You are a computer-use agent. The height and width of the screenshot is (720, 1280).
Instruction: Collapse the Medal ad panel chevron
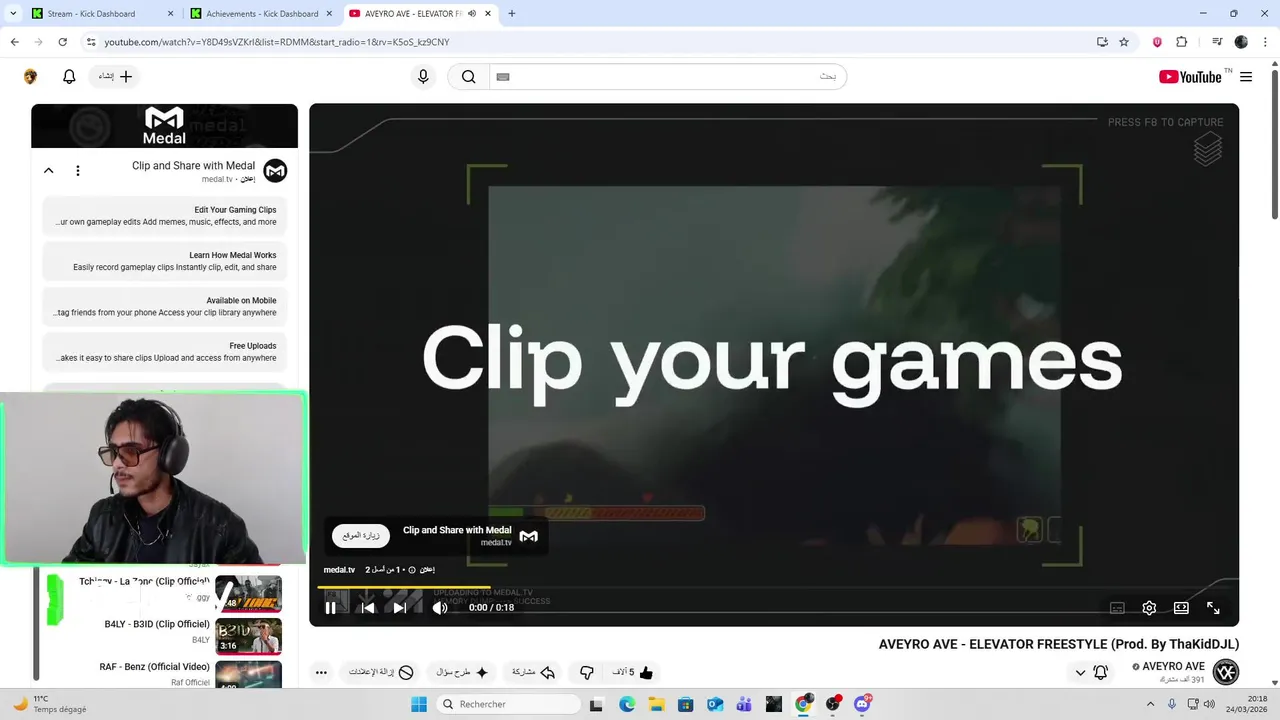[x=48, y=171]
